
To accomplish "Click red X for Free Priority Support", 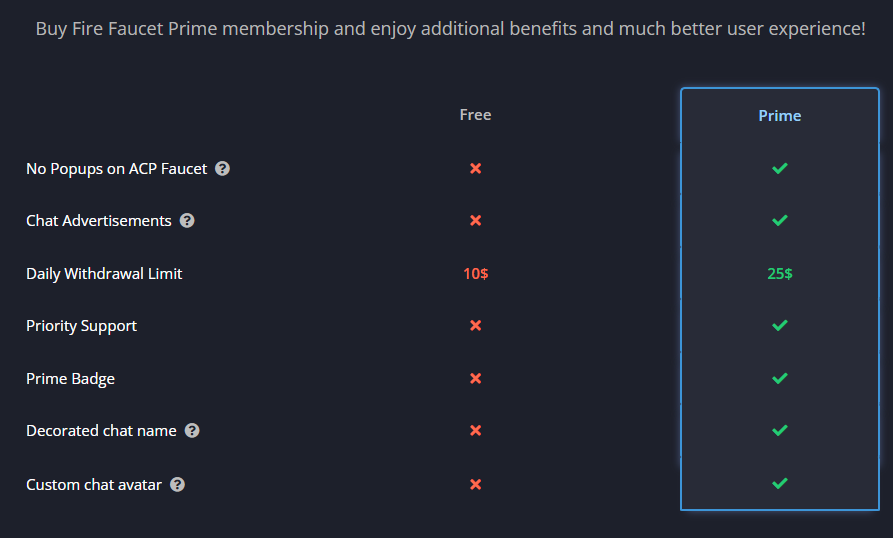I will (x=476, y=326).
